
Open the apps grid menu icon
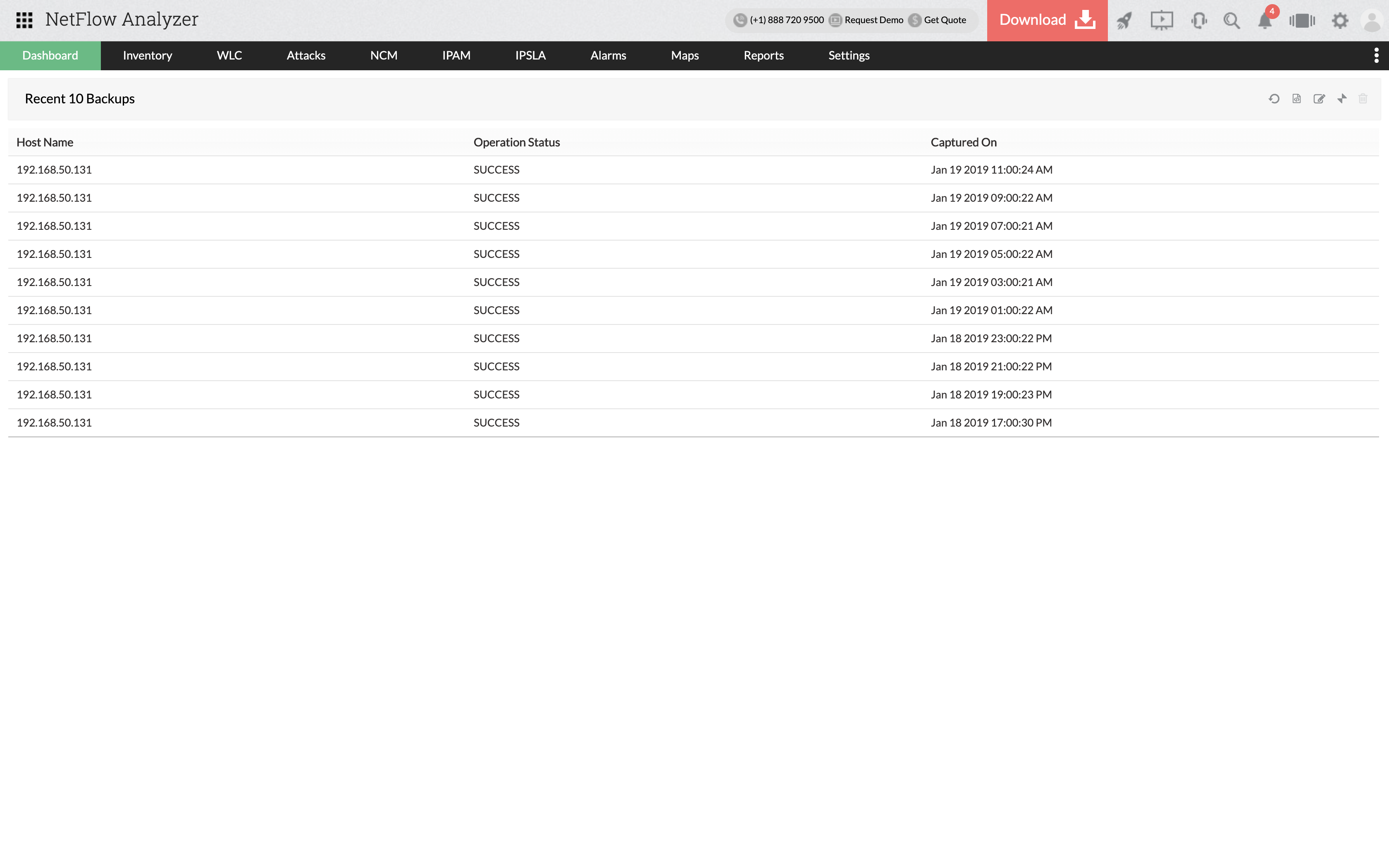click(24, 20)
